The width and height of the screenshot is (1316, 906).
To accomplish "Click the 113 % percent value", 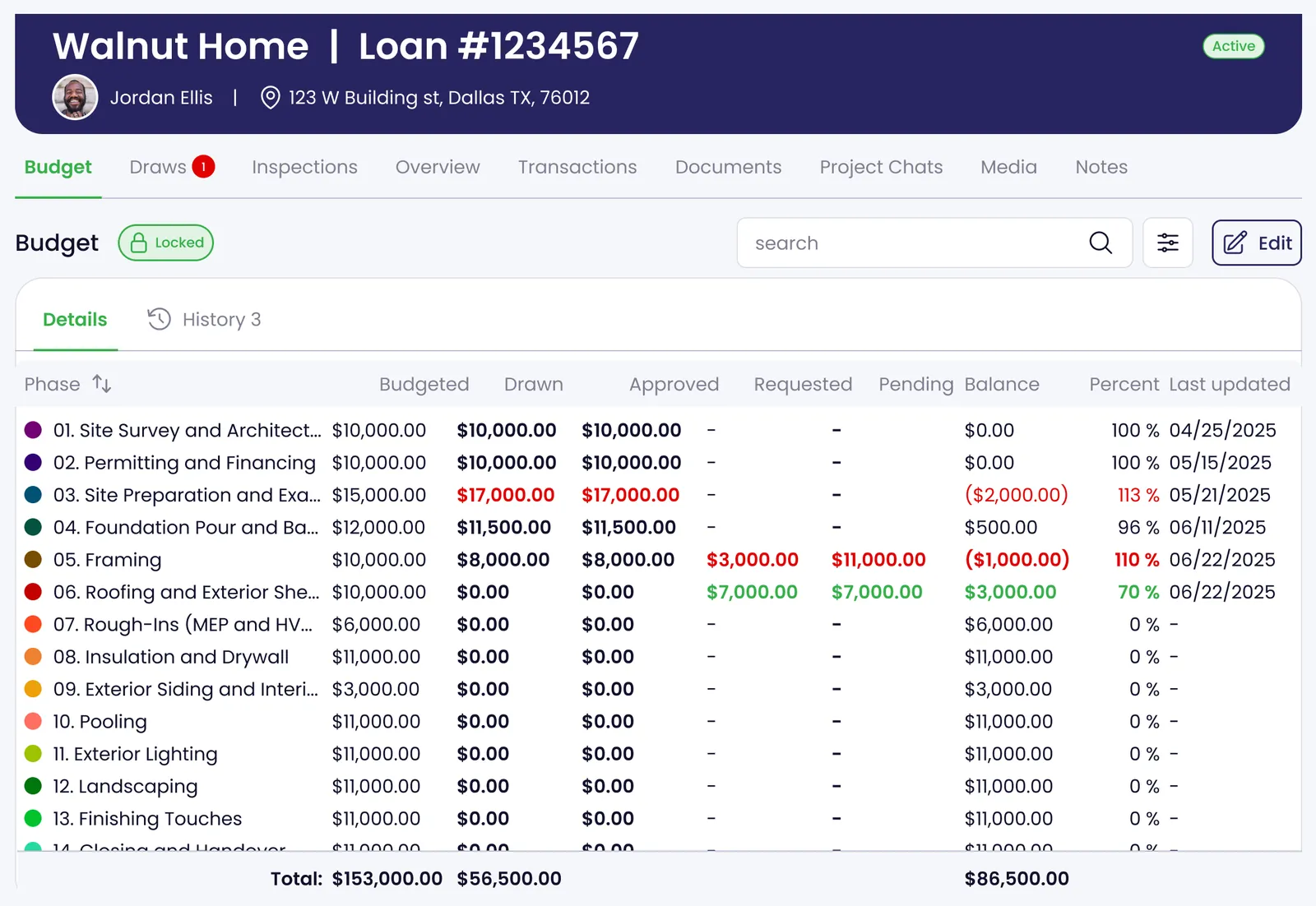I will coord(1138,495).
